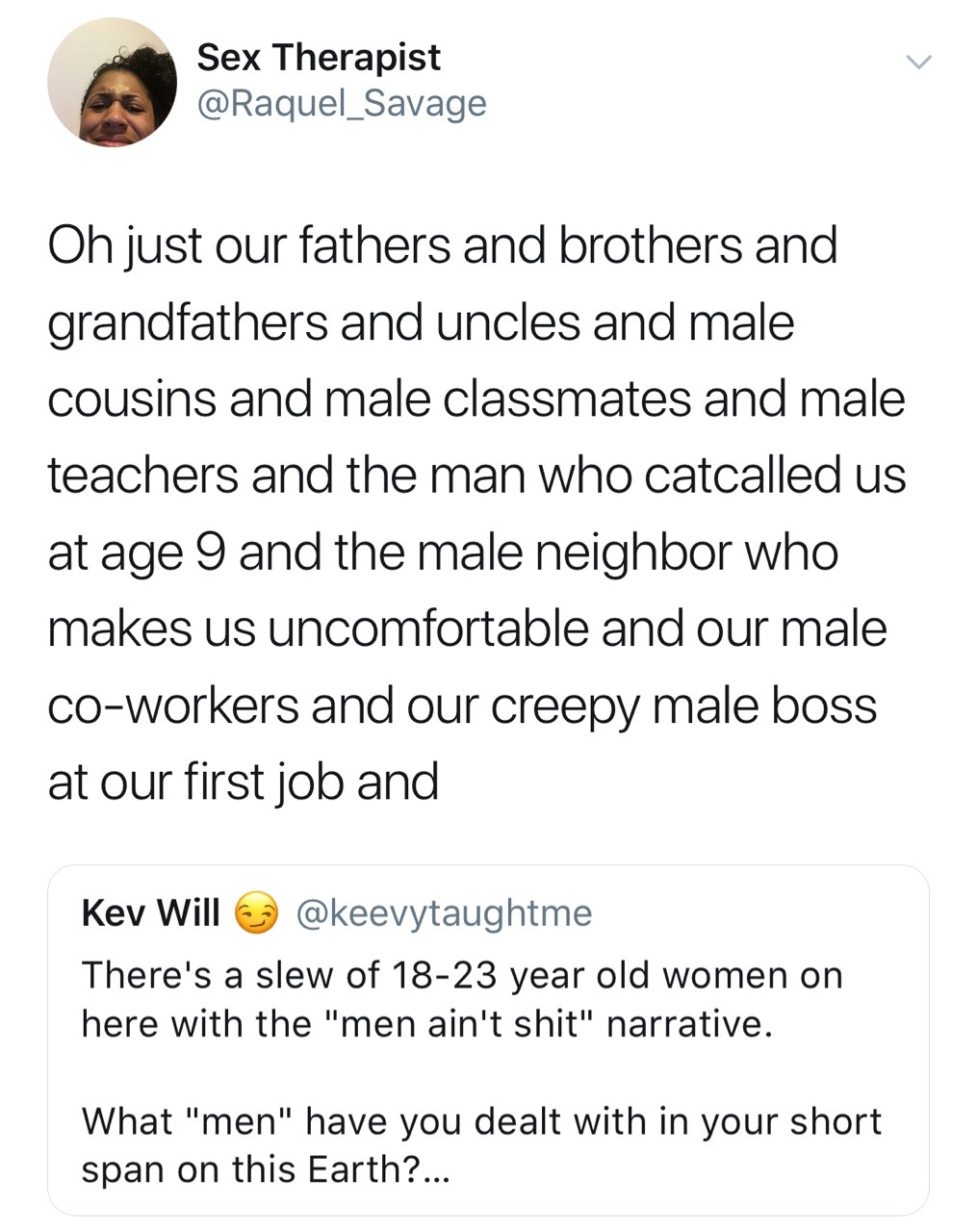Click the "There's a slew of 18-23" line
977x1232 pixels.
point(462,975)
